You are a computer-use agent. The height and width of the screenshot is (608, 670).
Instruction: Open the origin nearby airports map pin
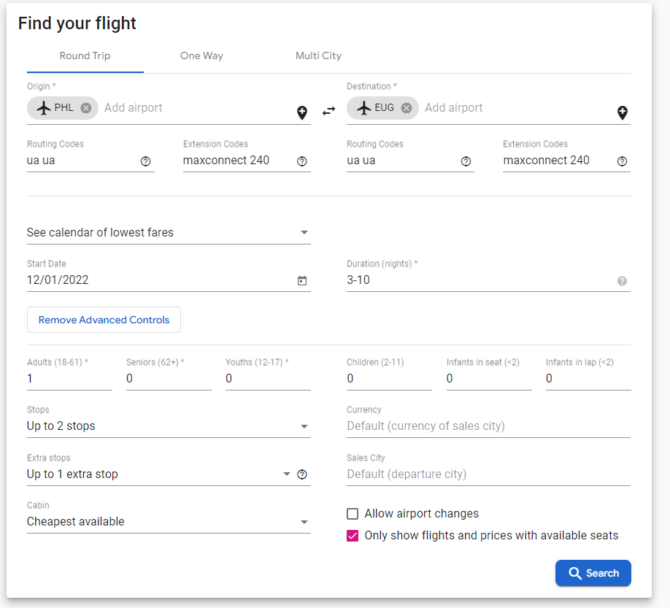click(302, 113)
